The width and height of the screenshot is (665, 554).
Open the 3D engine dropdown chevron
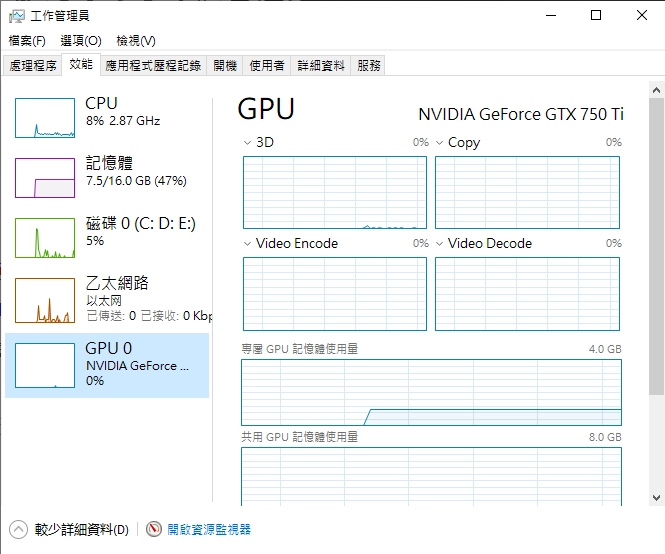pyautogui.click(x=248, y=143)
